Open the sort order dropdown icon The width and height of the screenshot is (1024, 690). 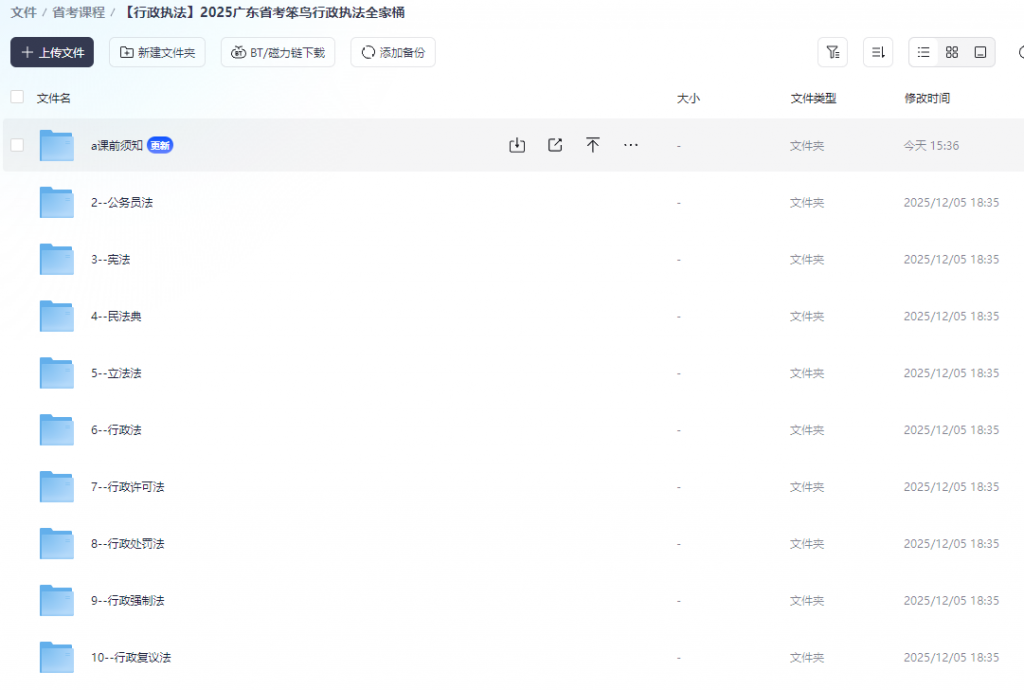click(878, 52)
